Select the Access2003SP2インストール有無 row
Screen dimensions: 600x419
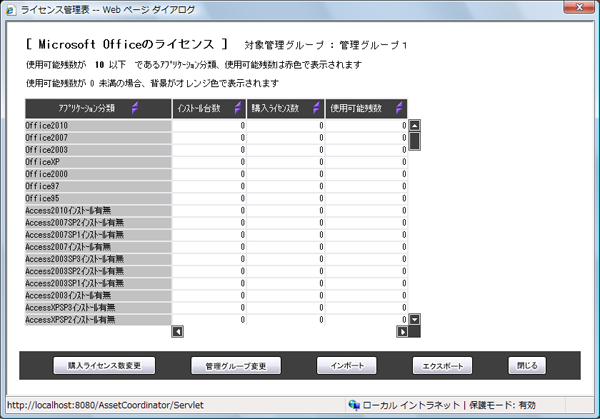[216, 271]
